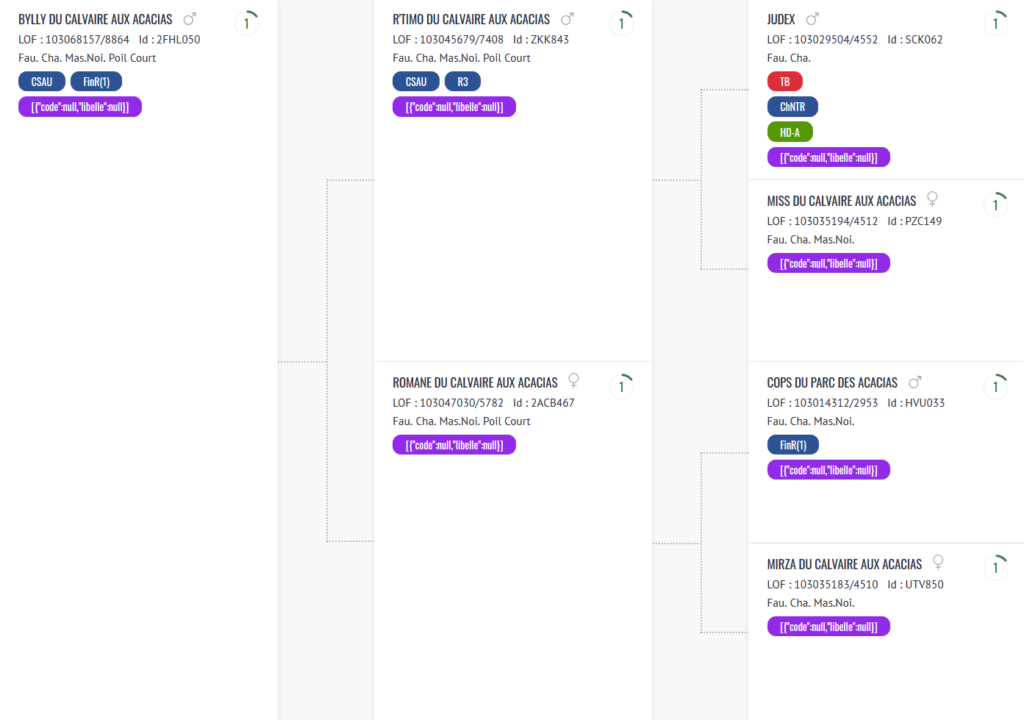This screenshot has height=720, width=1024.
Task: Click Id 2ACB467 text
Action: pyautogui.click(x=543, y=403)
